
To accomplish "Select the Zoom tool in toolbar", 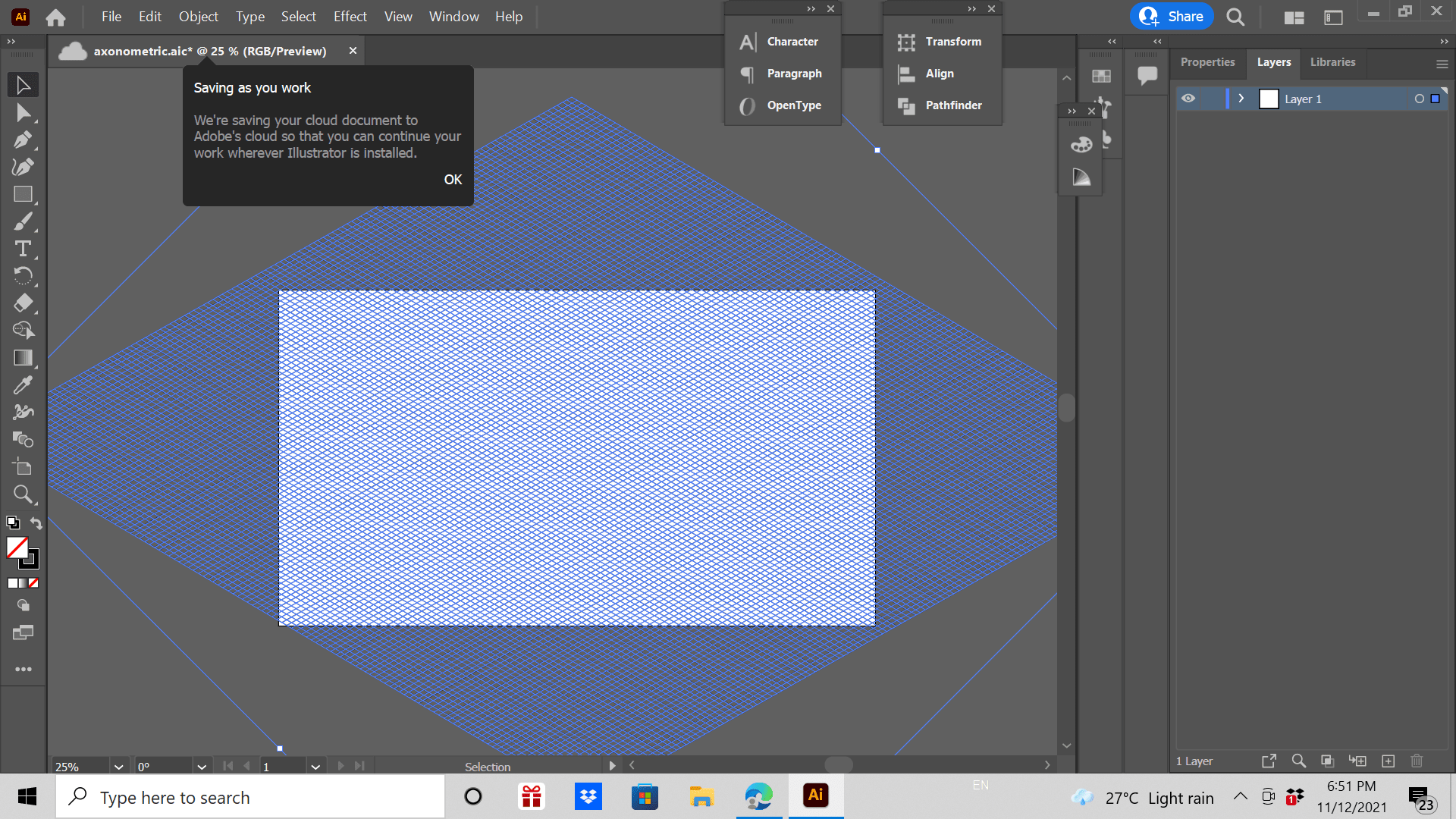I will pyautogui.click(x=23, y=494).
